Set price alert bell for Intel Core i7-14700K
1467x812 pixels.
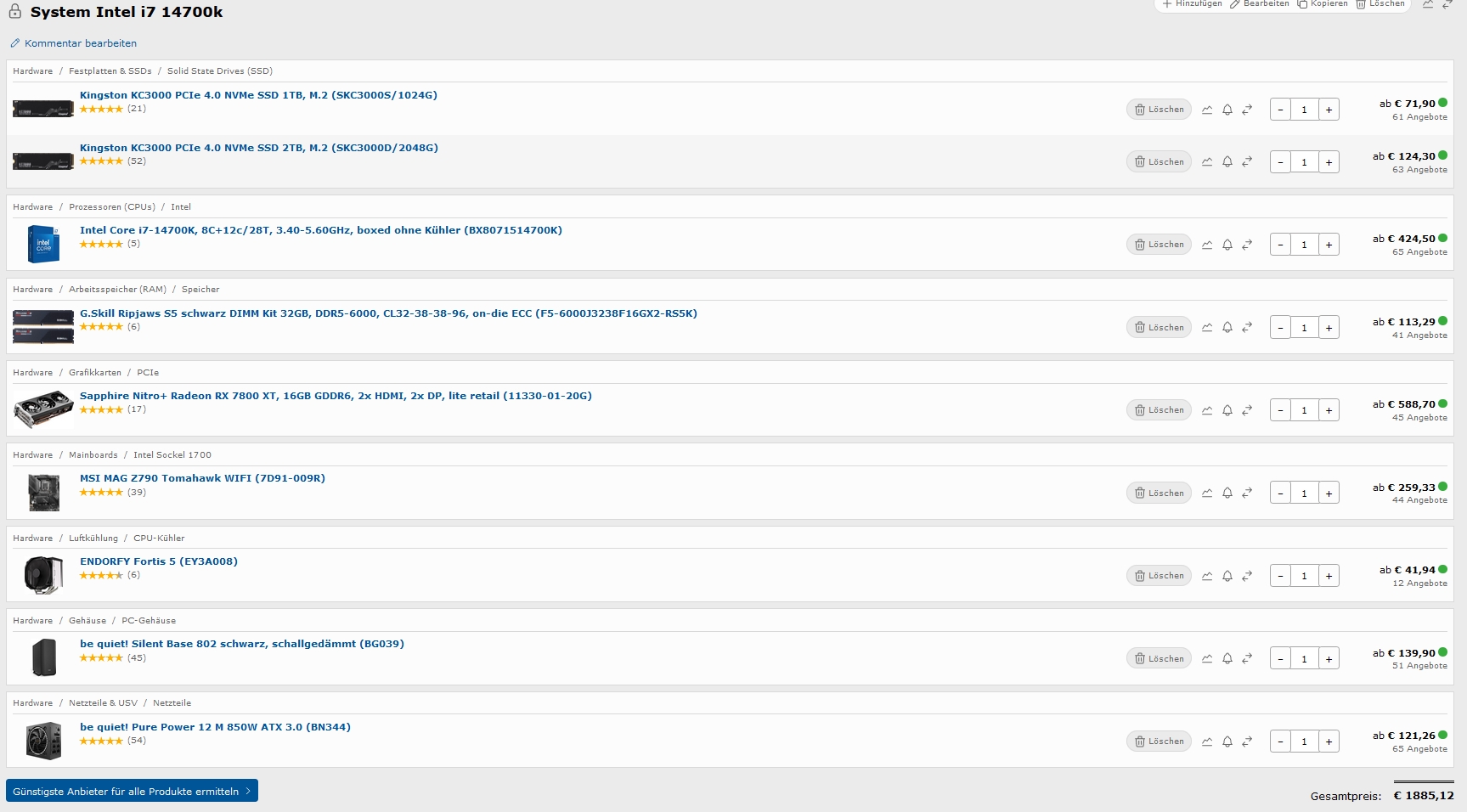point(1227,245)
